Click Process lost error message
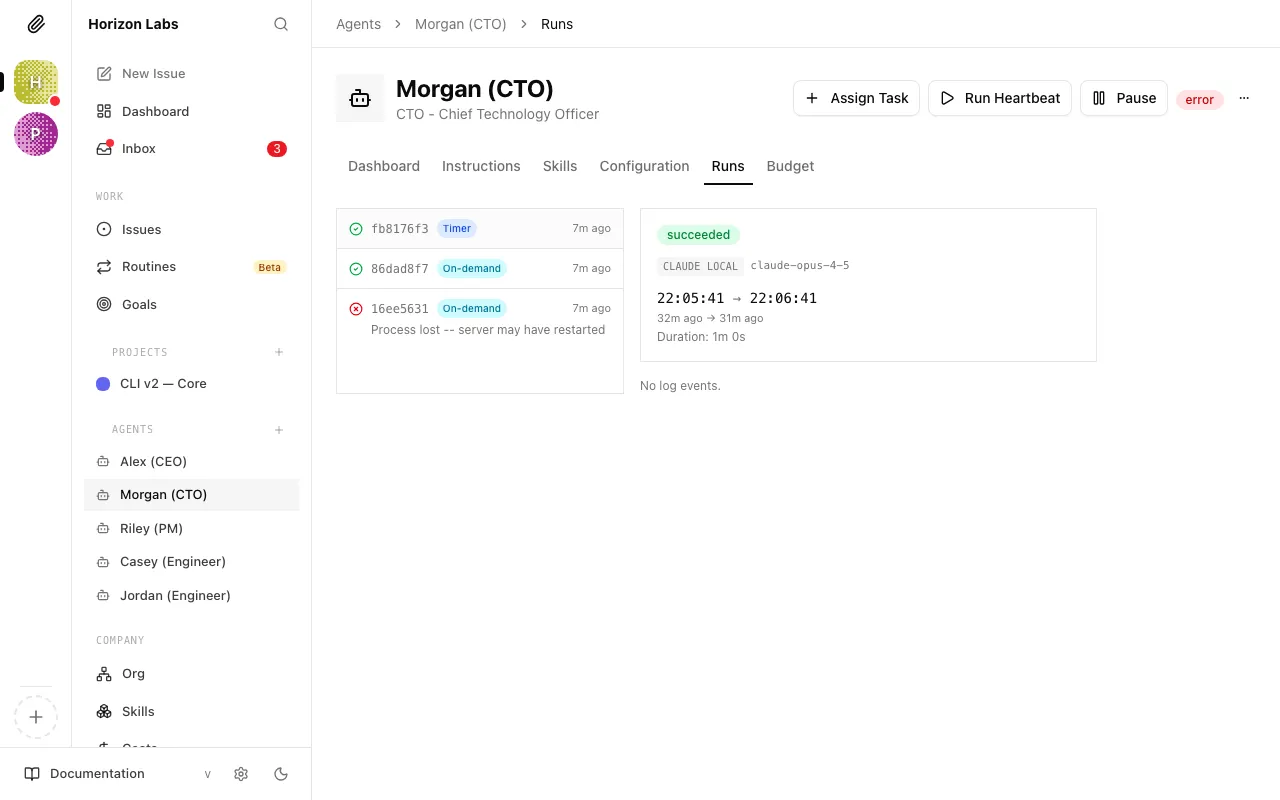 (488, 330)
